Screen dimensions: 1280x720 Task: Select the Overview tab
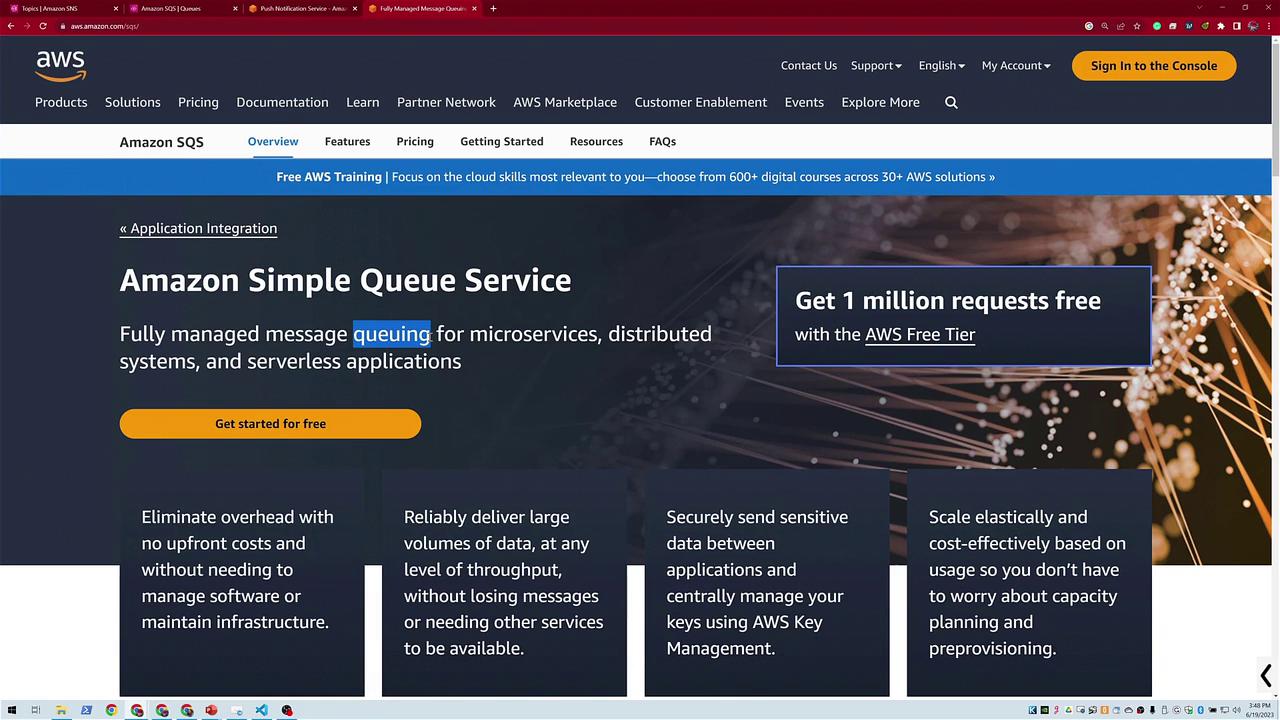point(273,141)
